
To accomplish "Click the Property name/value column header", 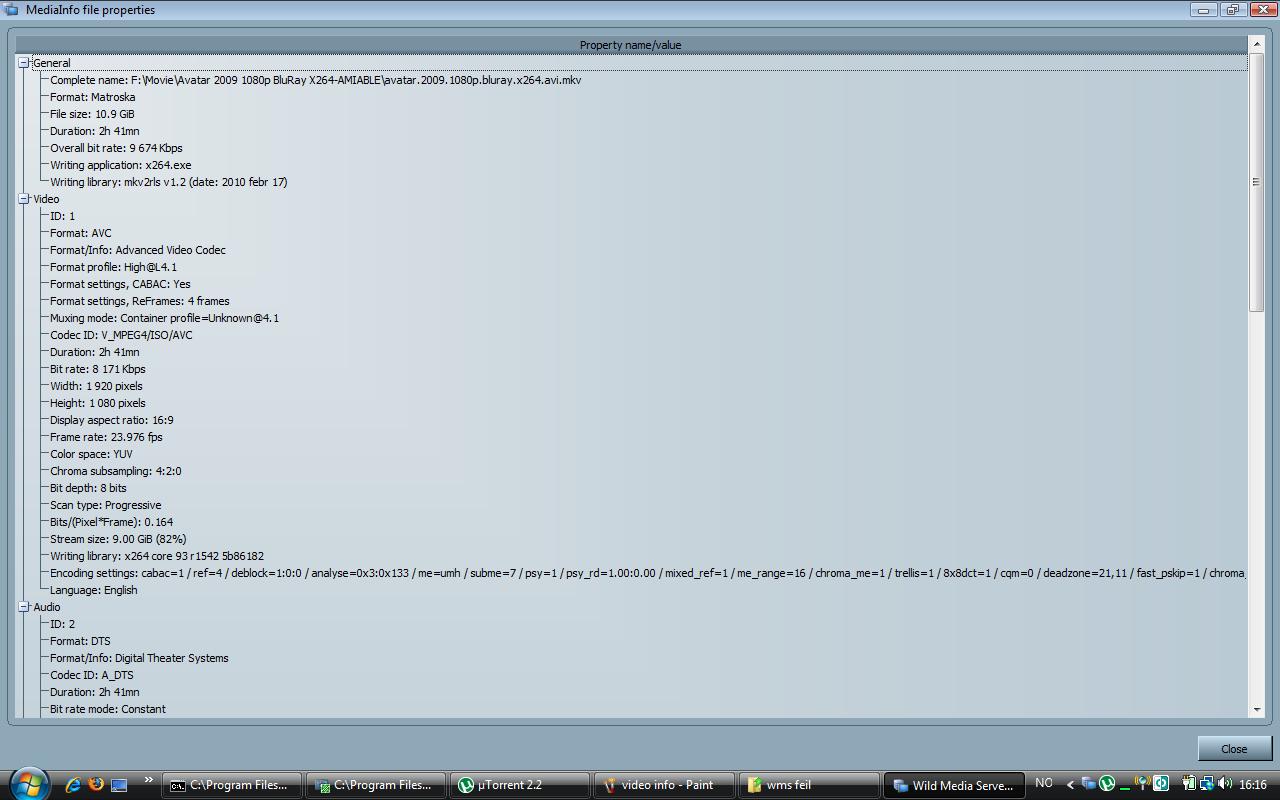I will pos(630,45).
